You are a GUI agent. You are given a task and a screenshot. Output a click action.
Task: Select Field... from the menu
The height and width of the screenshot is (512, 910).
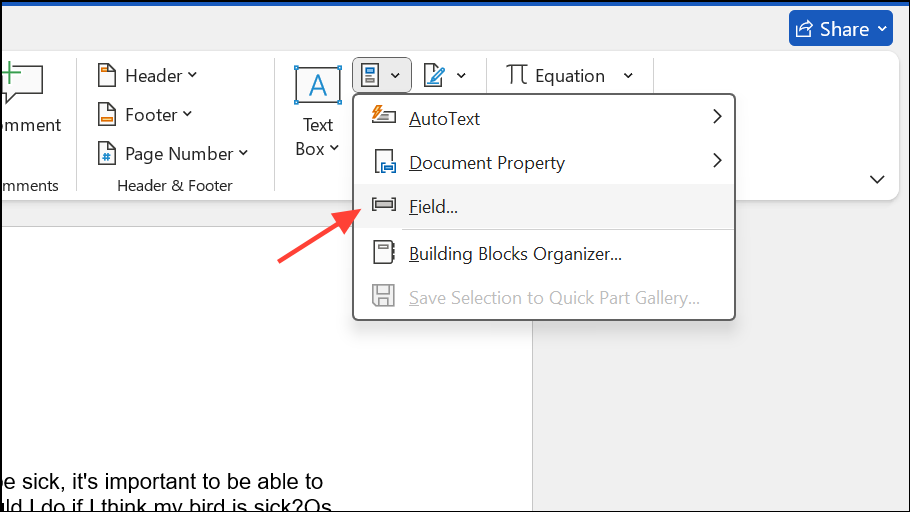point(433,207)
